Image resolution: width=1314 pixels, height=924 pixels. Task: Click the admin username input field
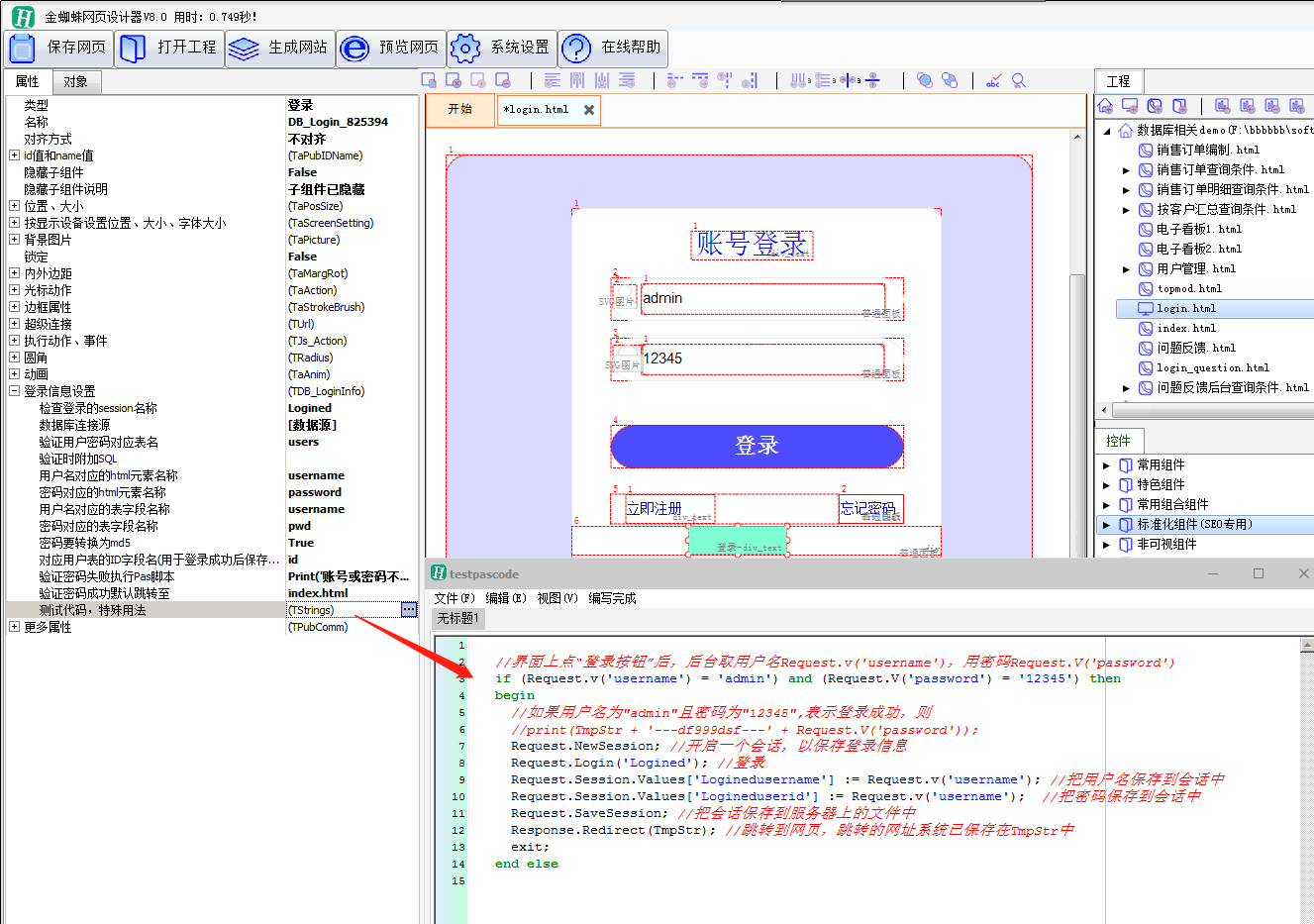(x=762, y=299)
